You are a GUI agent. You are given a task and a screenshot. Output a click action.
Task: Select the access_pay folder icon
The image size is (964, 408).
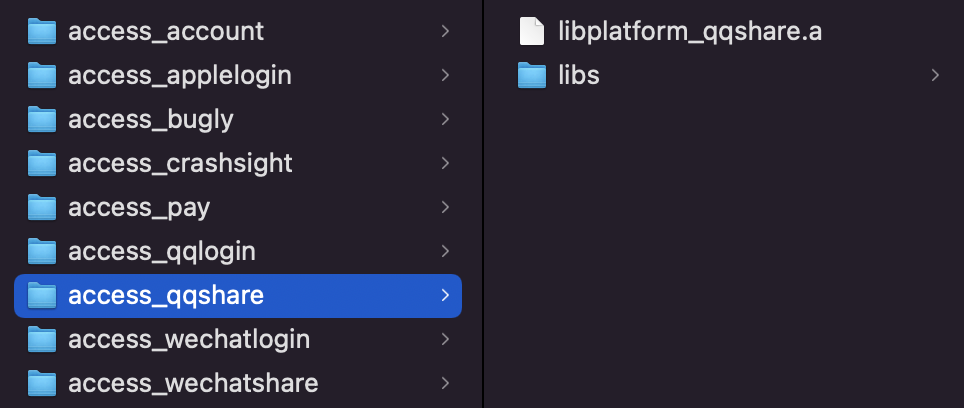[42, 208]
